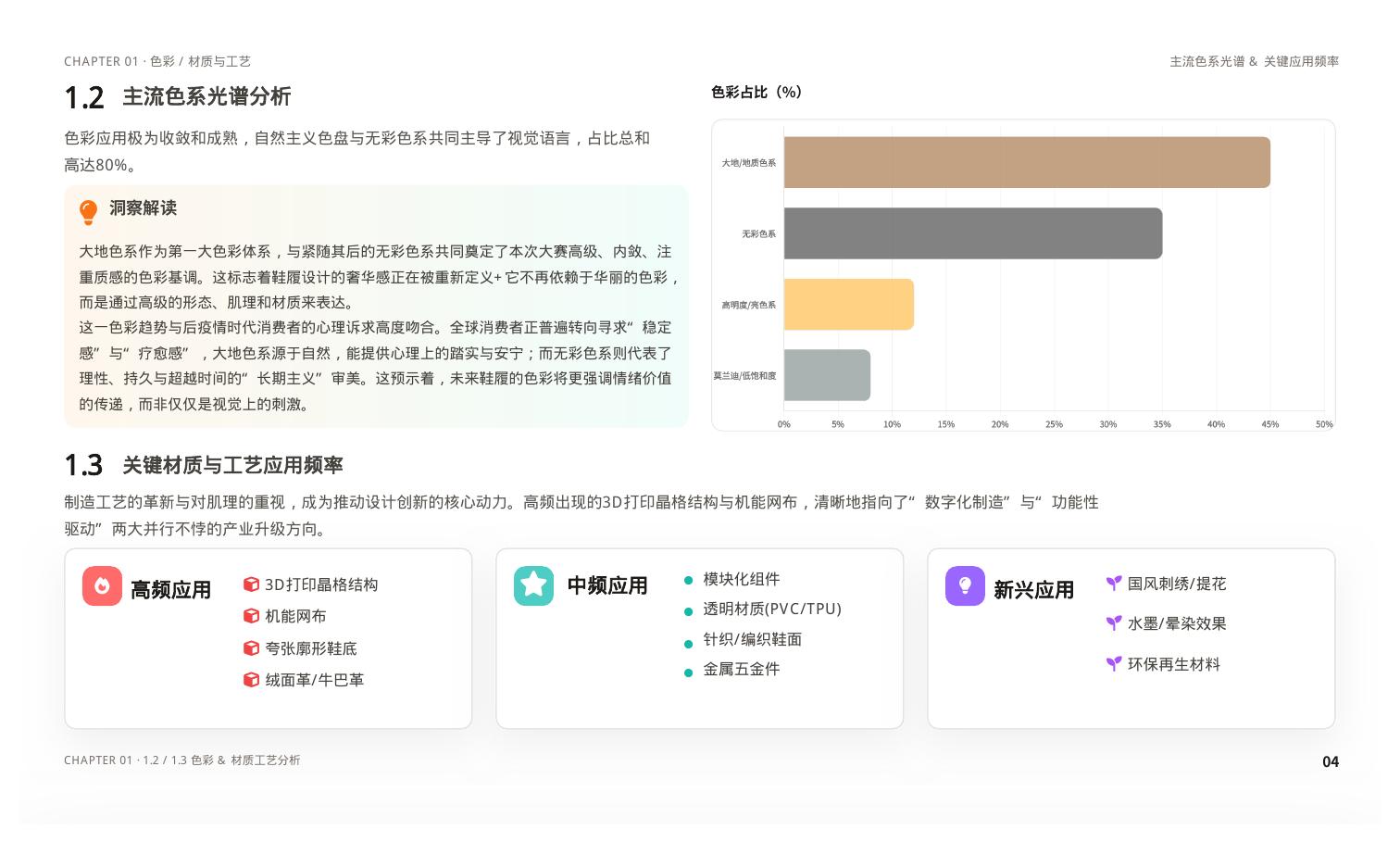Click the sprout icon beside 国风刺绣/提花
Viewport: 1400px width, 867px height.
pos(1114,584)
